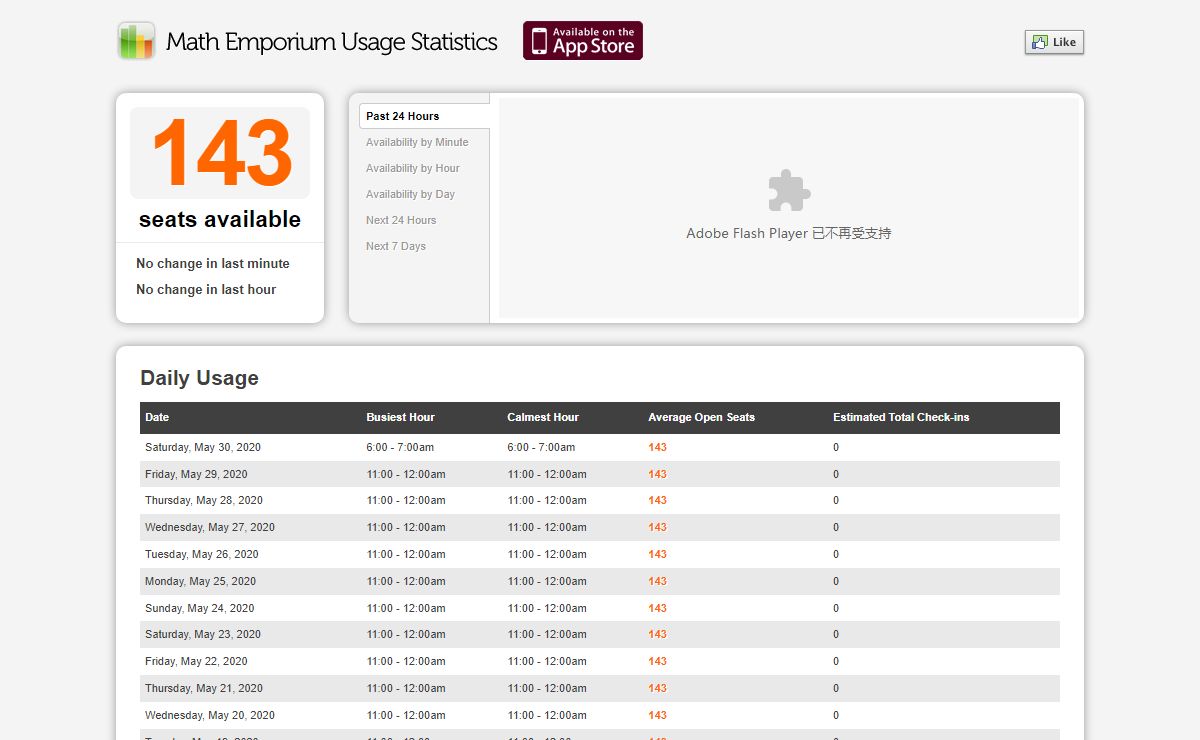Open the Availability by Day tab

pos(410,194)
